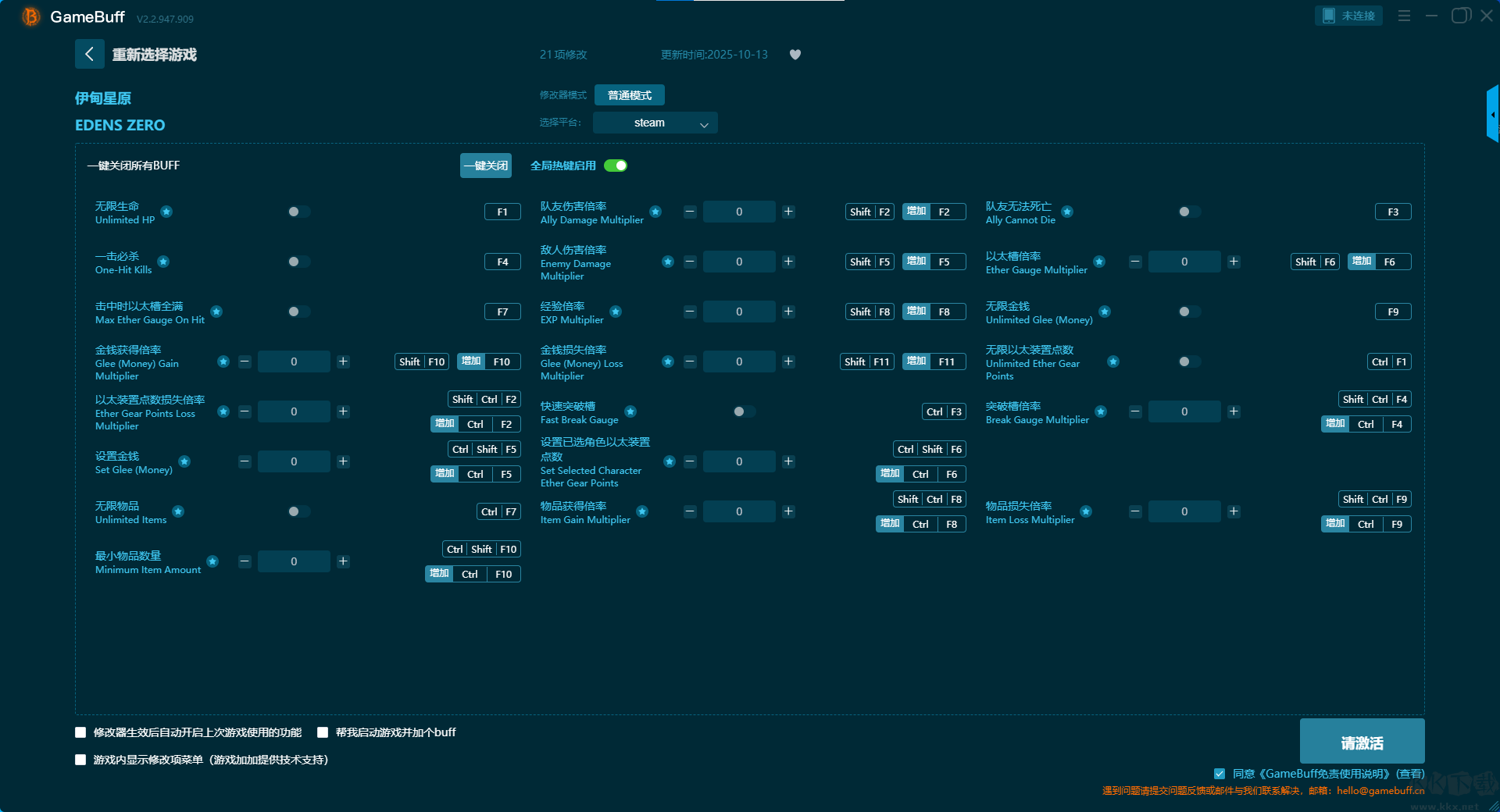Screen dimensions: 1500x812
Task: Uncheck the GameBuff disclaimer agreement checkbox
Action: click(1220, 774)
